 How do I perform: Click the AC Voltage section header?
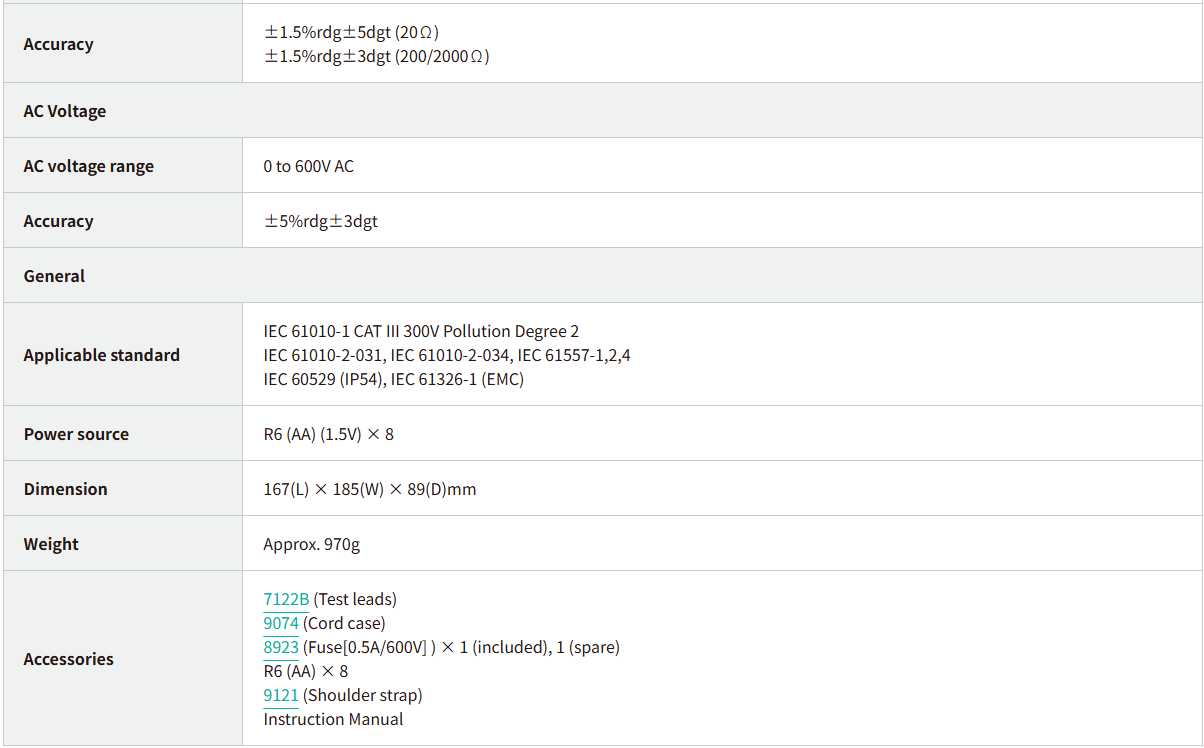[65, 111]
